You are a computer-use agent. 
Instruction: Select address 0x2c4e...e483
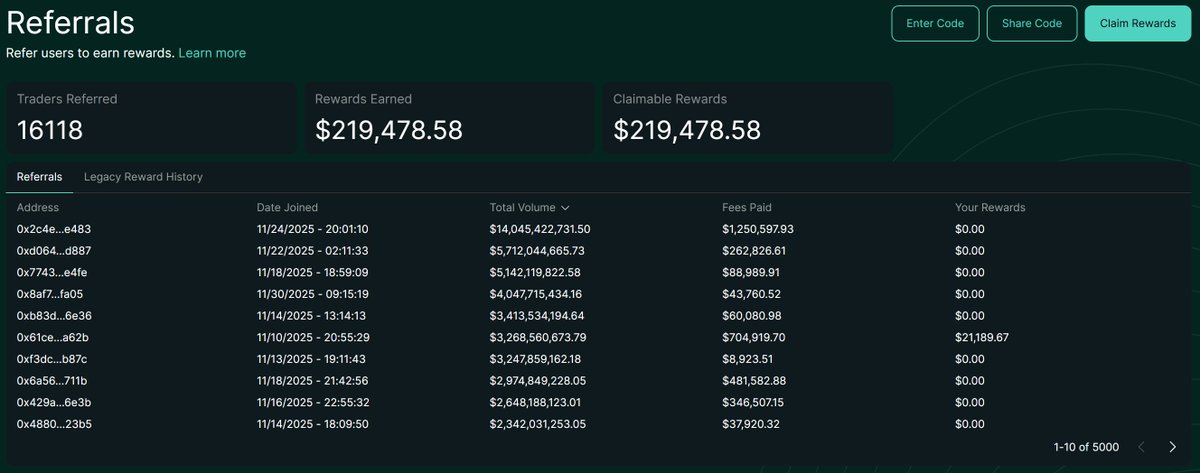pos(53,229)
